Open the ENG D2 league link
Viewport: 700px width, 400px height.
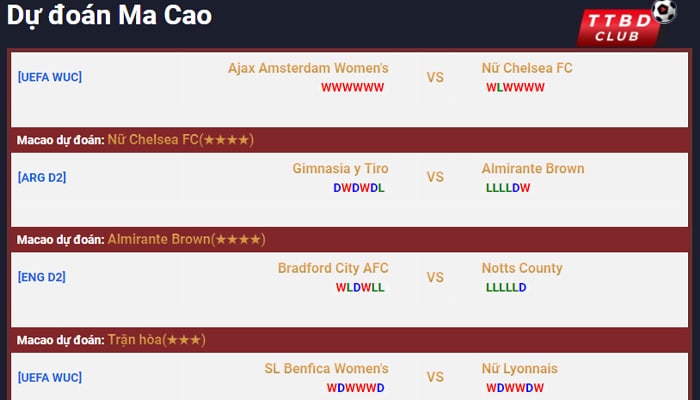coord(42,277)
